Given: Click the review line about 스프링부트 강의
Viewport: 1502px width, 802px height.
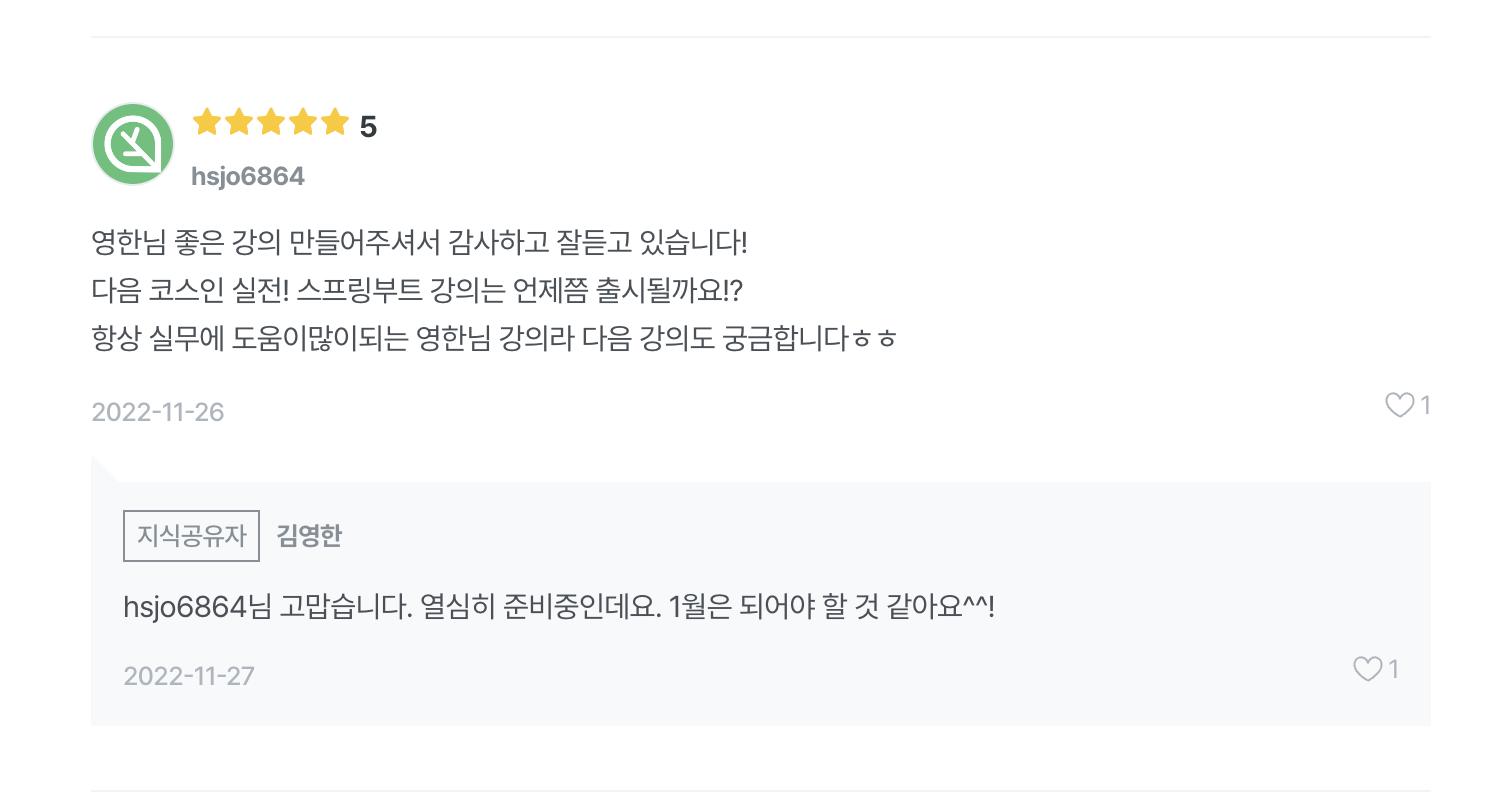Looking at the screenshot, I should point(419,291).
